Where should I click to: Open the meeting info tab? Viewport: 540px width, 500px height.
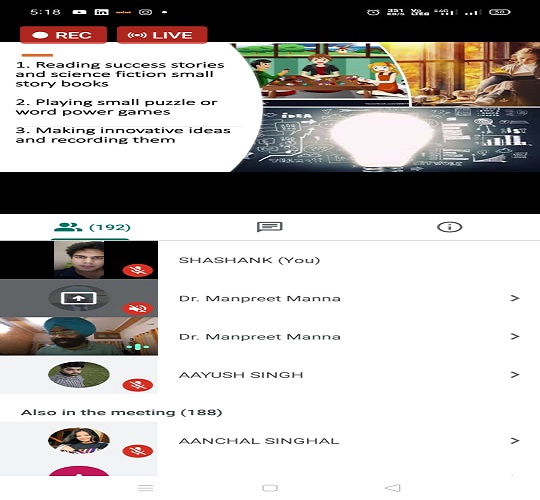[449, 227]
